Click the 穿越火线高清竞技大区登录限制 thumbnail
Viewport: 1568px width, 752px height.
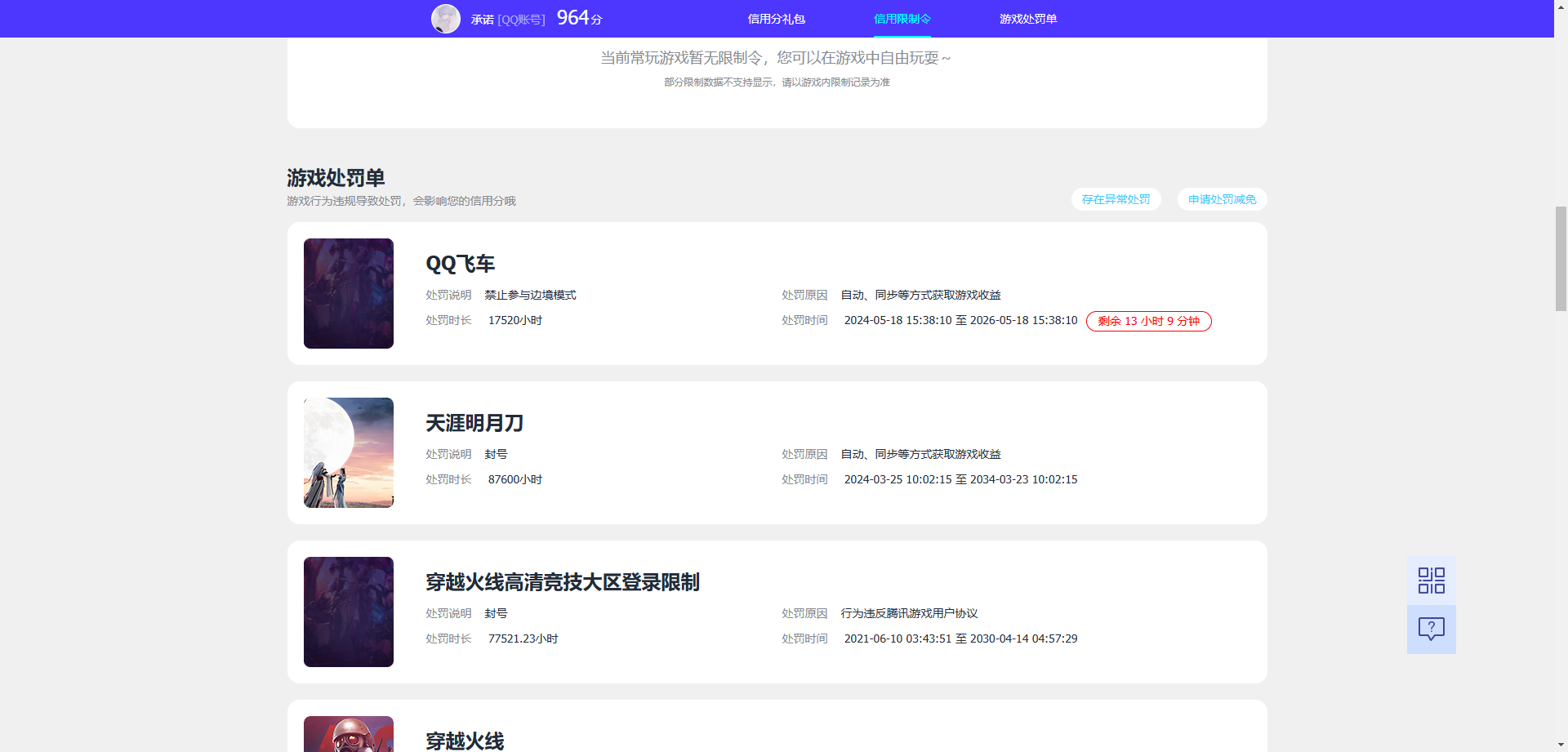[x=349, y=612]
